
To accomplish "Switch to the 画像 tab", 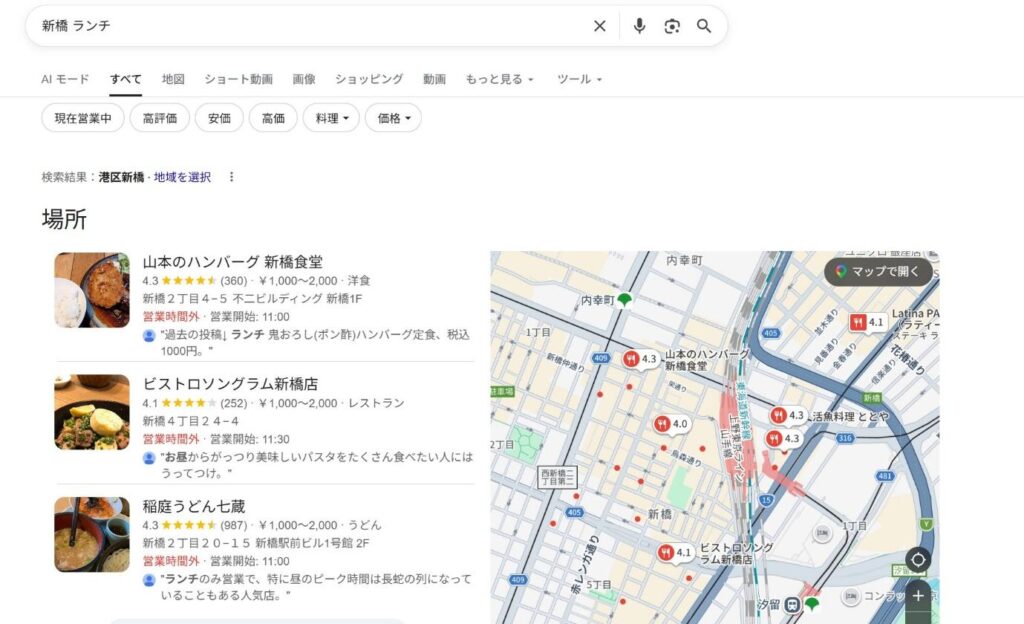I will pyautogui.click(x=304, y=79).
